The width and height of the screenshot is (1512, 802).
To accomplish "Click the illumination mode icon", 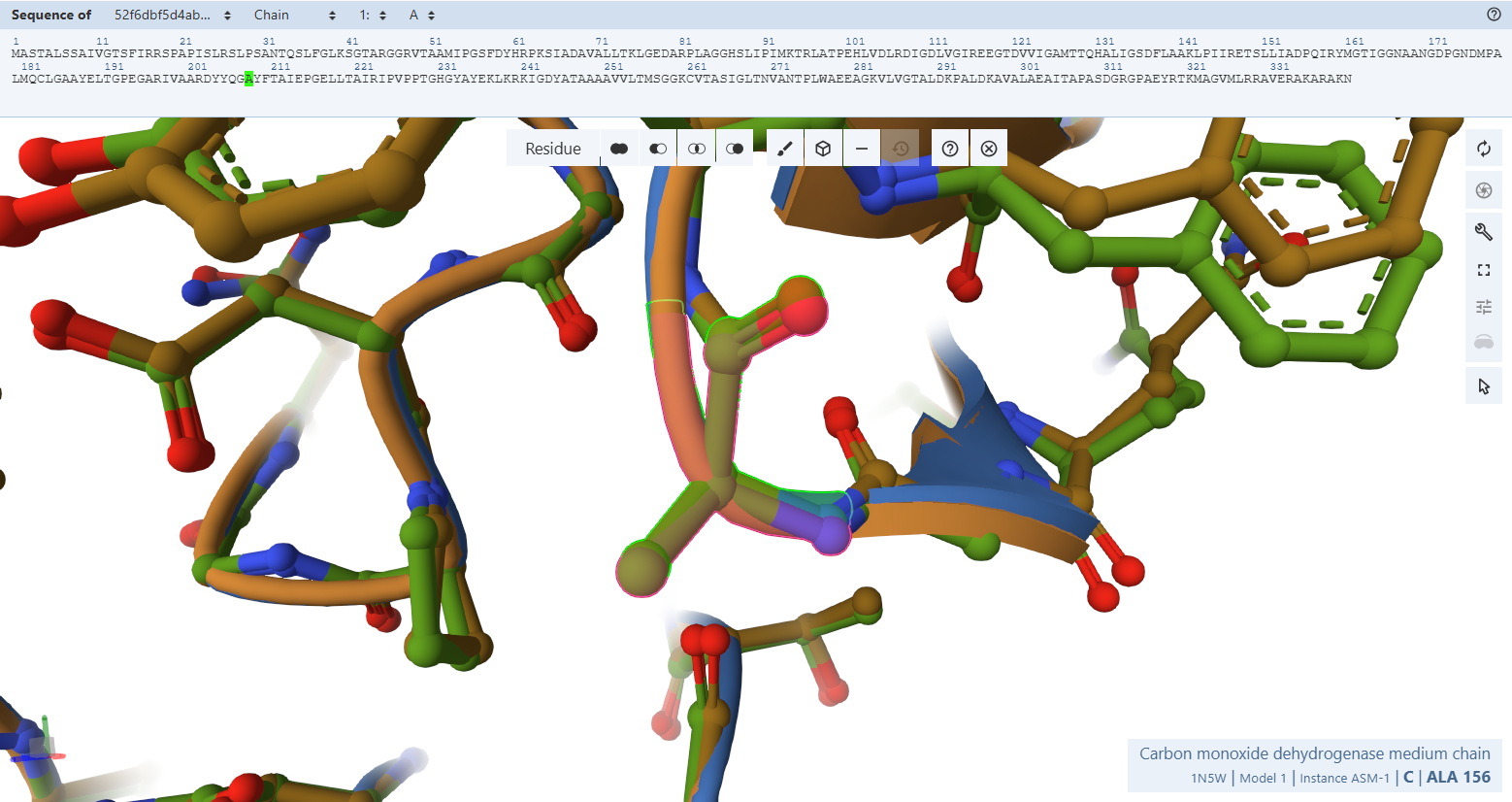I will point(1484,342).
